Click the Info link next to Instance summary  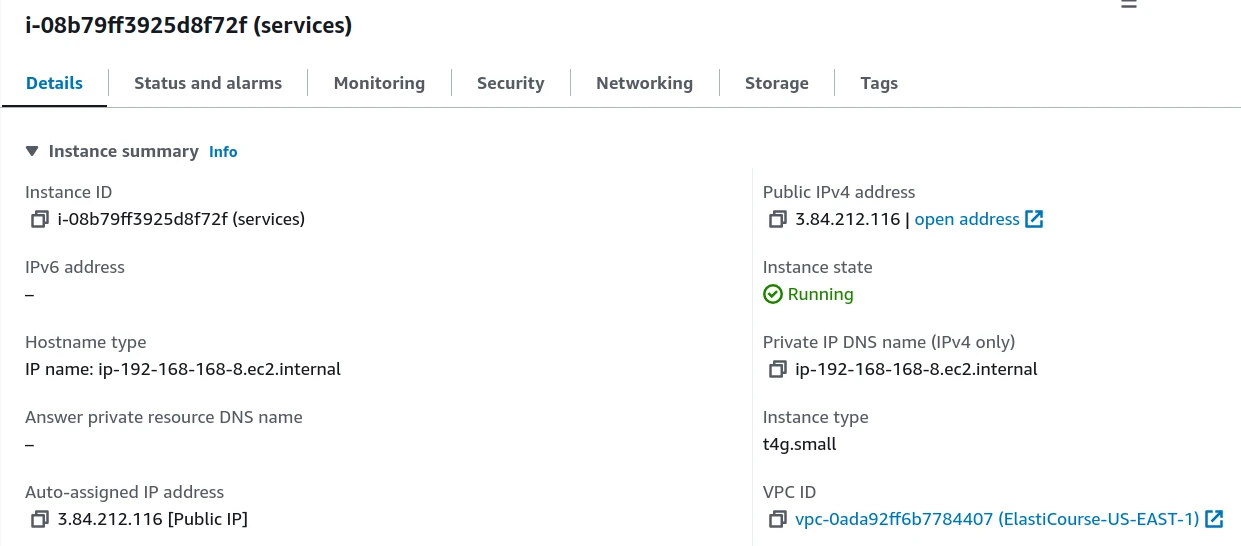(x=223, y=152)
